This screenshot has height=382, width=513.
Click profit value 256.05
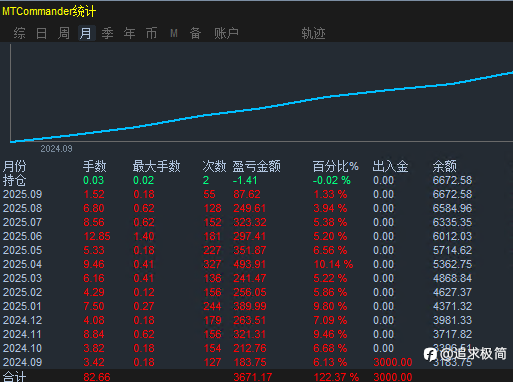(x=250, y=292)
